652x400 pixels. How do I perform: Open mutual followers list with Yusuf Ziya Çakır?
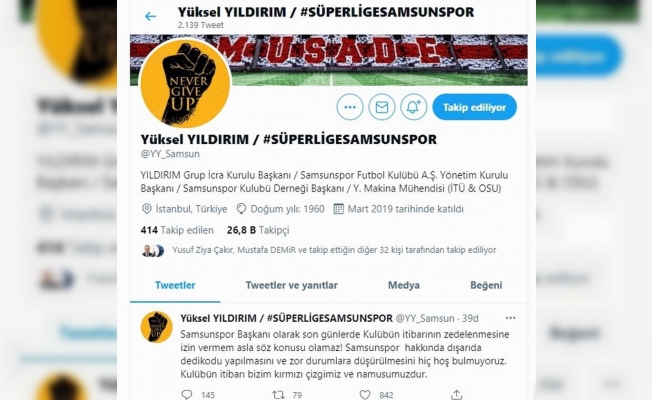319,250
